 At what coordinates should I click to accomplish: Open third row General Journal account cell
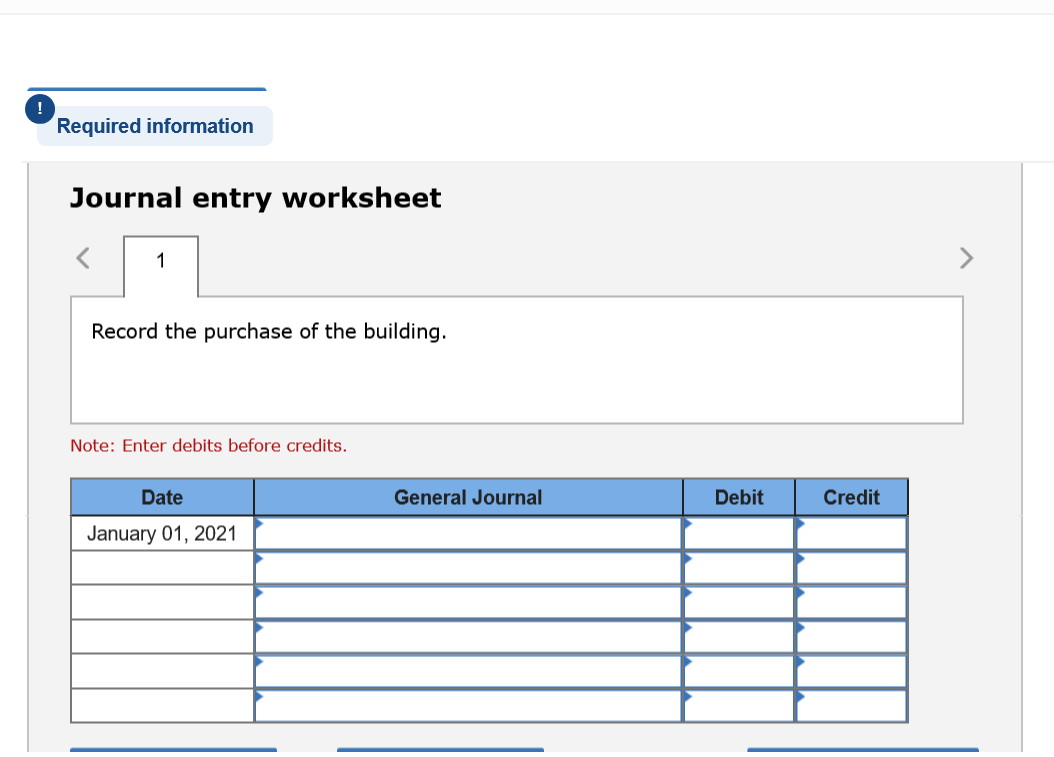tap(469, 602)
